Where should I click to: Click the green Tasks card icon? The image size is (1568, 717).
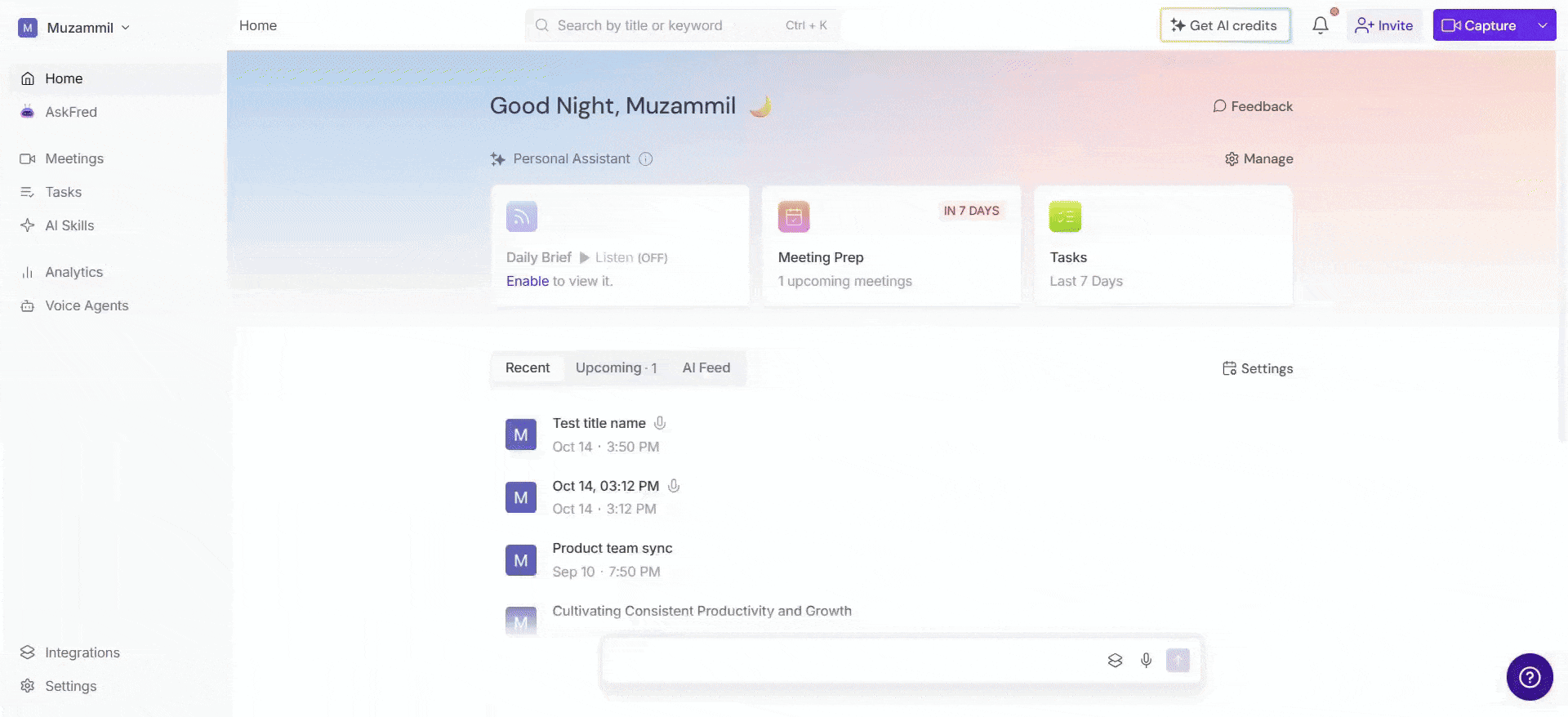1065,216
